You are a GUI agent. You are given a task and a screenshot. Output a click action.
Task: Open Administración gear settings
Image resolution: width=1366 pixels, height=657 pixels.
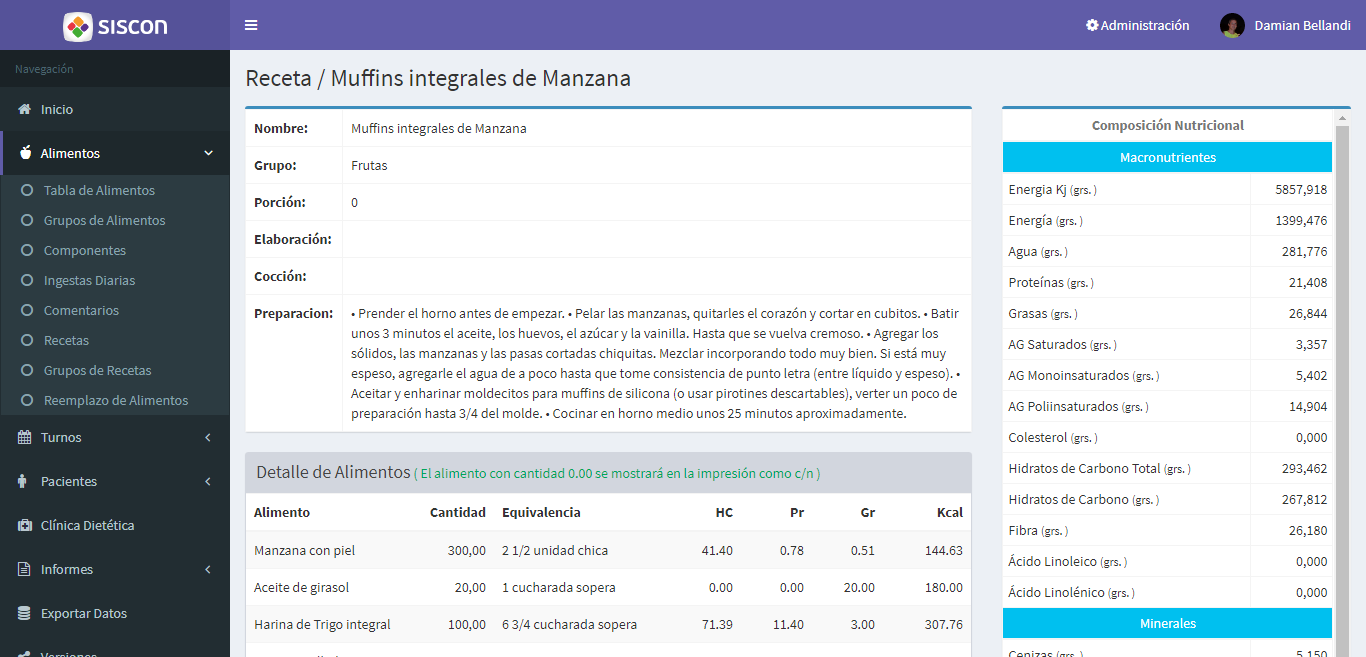coord(1092,25)
